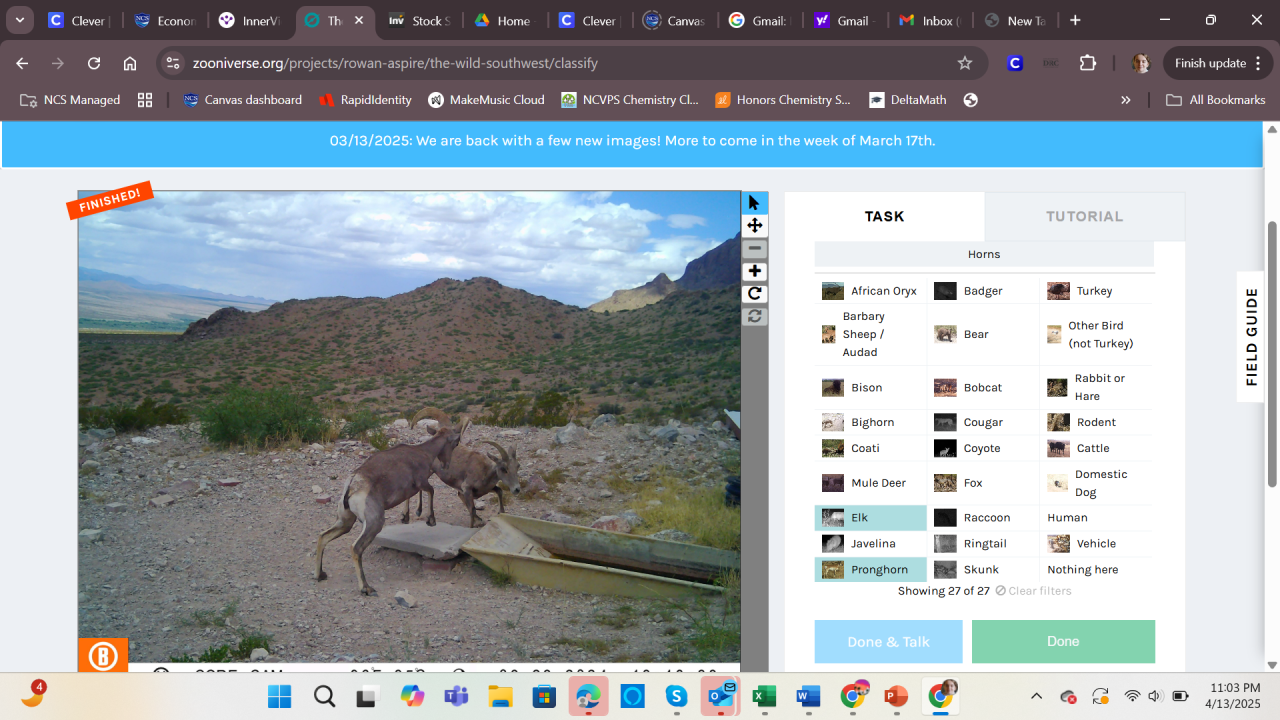Image resolution: width=1280 pixels, height=720 pixels.
Task: Open Windows Start menu
Action: pyautogui.click(x=280, y=696)
